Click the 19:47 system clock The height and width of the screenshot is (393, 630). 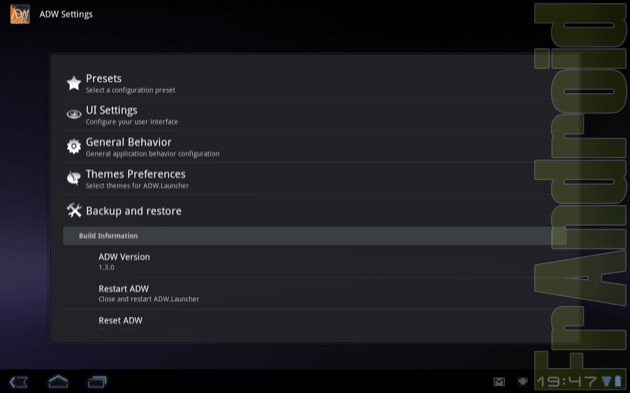click(x=568, y=382)
